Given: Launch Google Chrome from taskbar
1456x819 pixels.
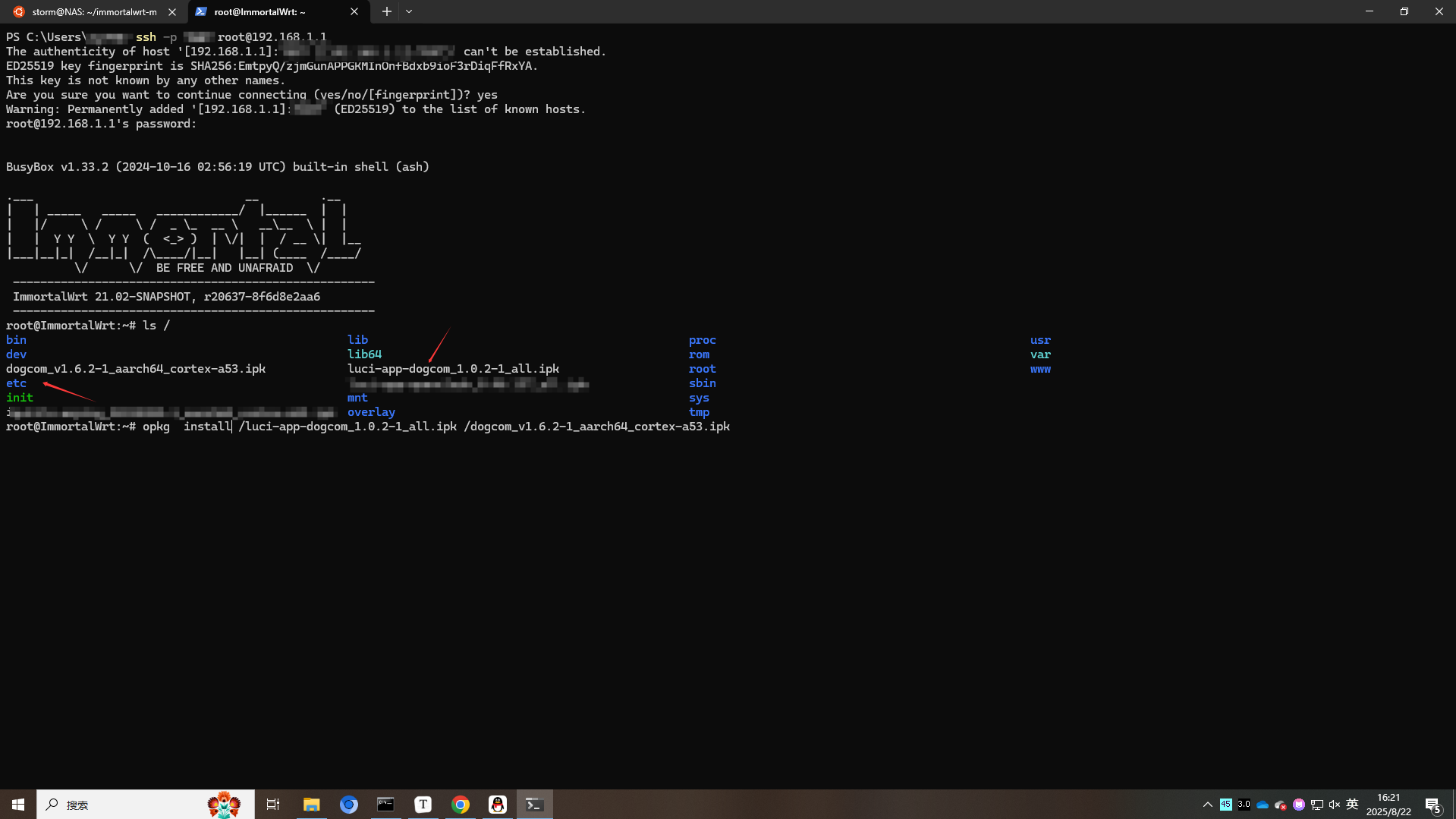Looking at the screenshot, I should [x=461, y=804].
